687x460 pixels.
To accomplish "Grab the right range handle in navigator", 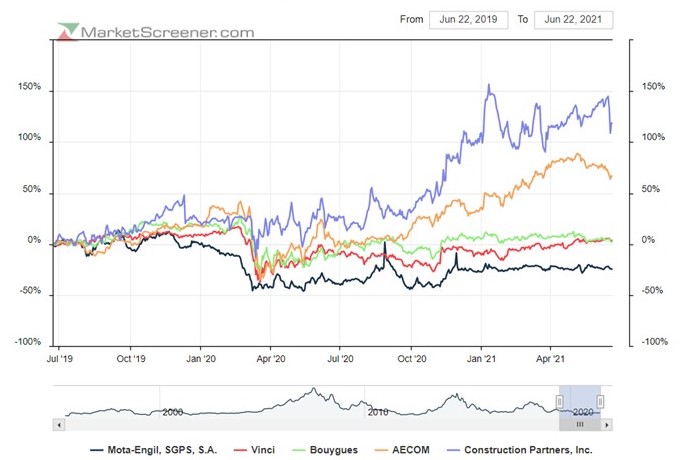I will 600,401.
